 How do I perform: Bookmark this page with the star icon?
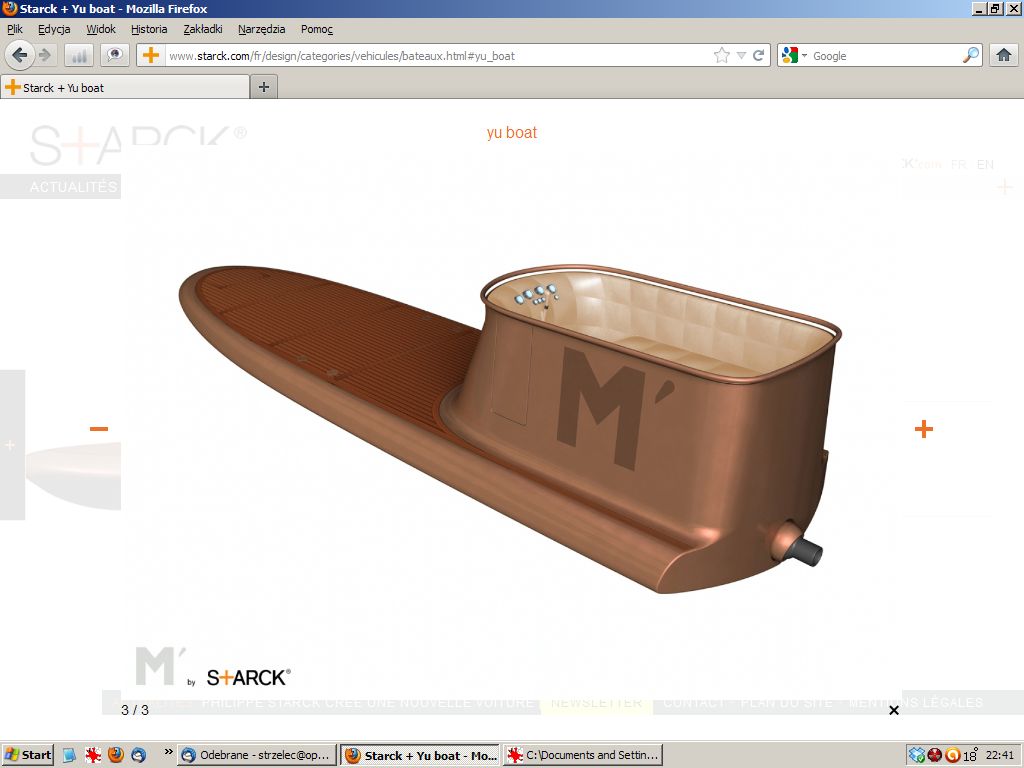pos(722,56)
